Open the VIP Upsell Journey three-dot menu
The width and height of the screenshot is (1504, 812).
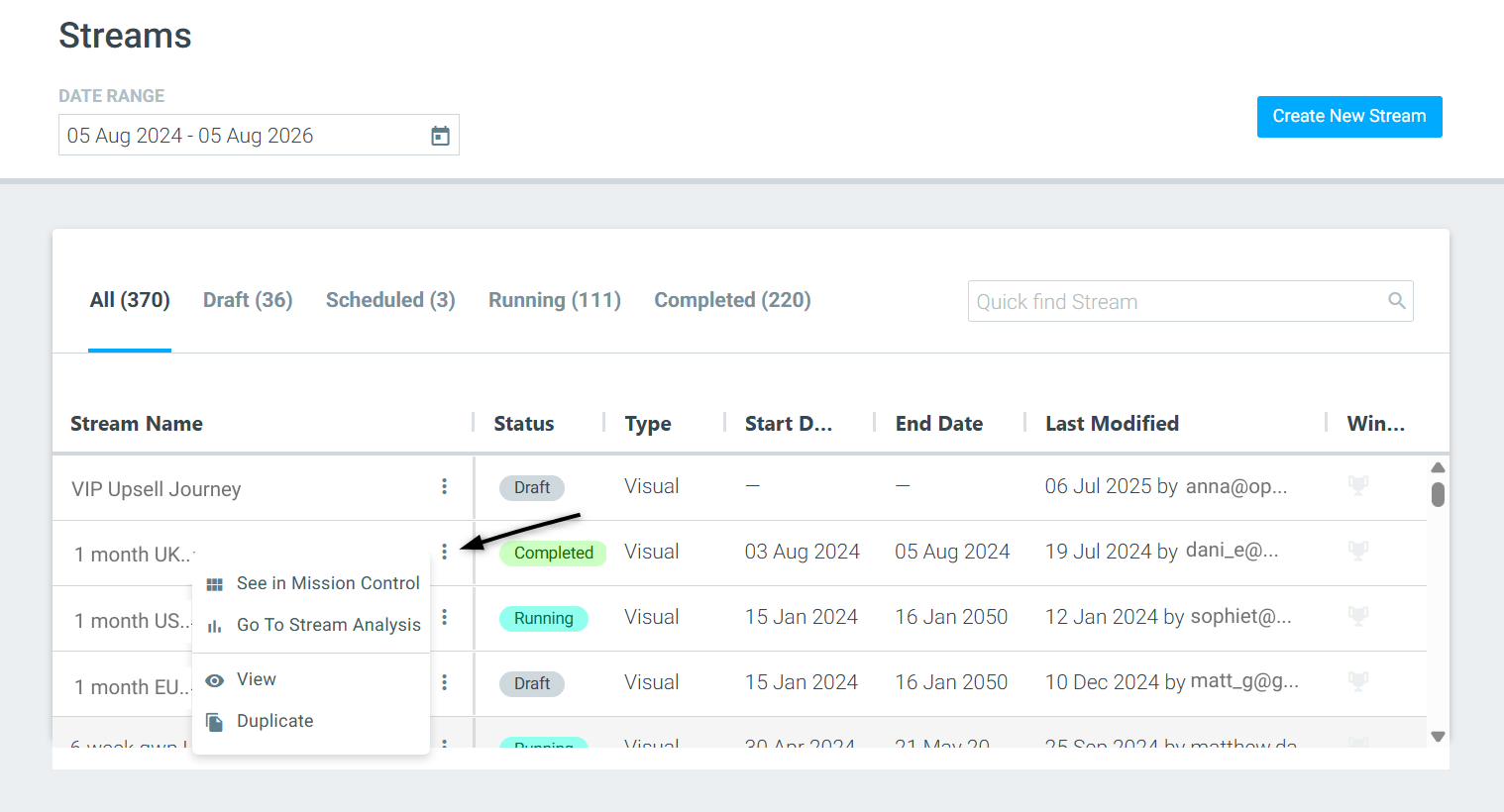click(444, 486)
